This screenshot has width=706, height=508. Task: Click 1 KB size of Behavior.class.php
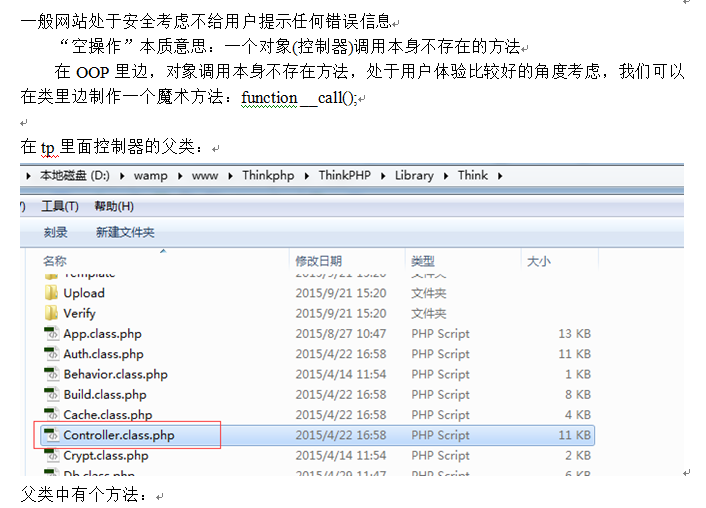point(578,374)
